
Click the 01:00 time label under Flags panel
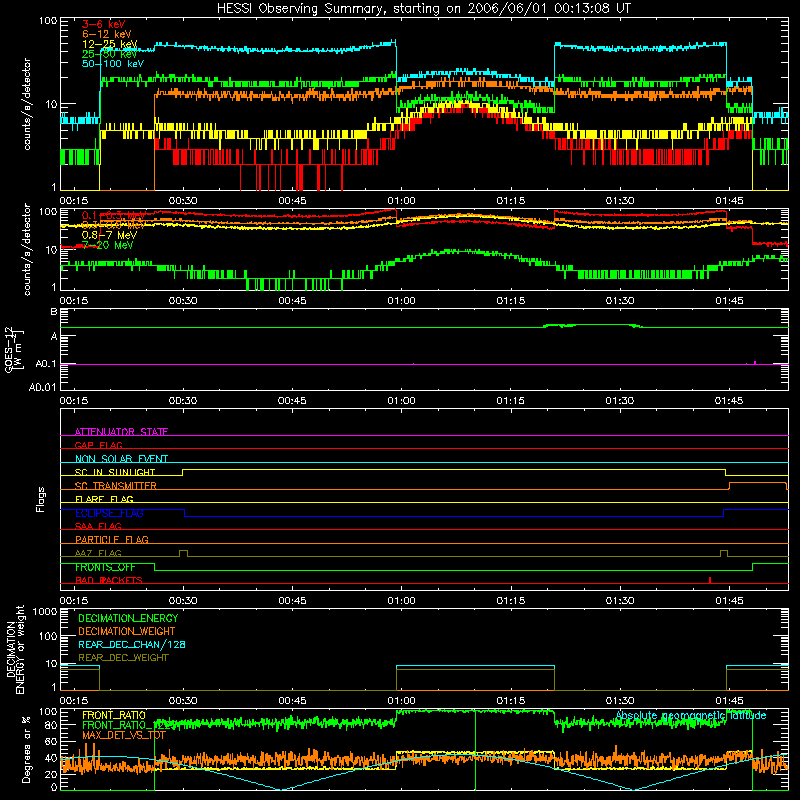[401, 601]
